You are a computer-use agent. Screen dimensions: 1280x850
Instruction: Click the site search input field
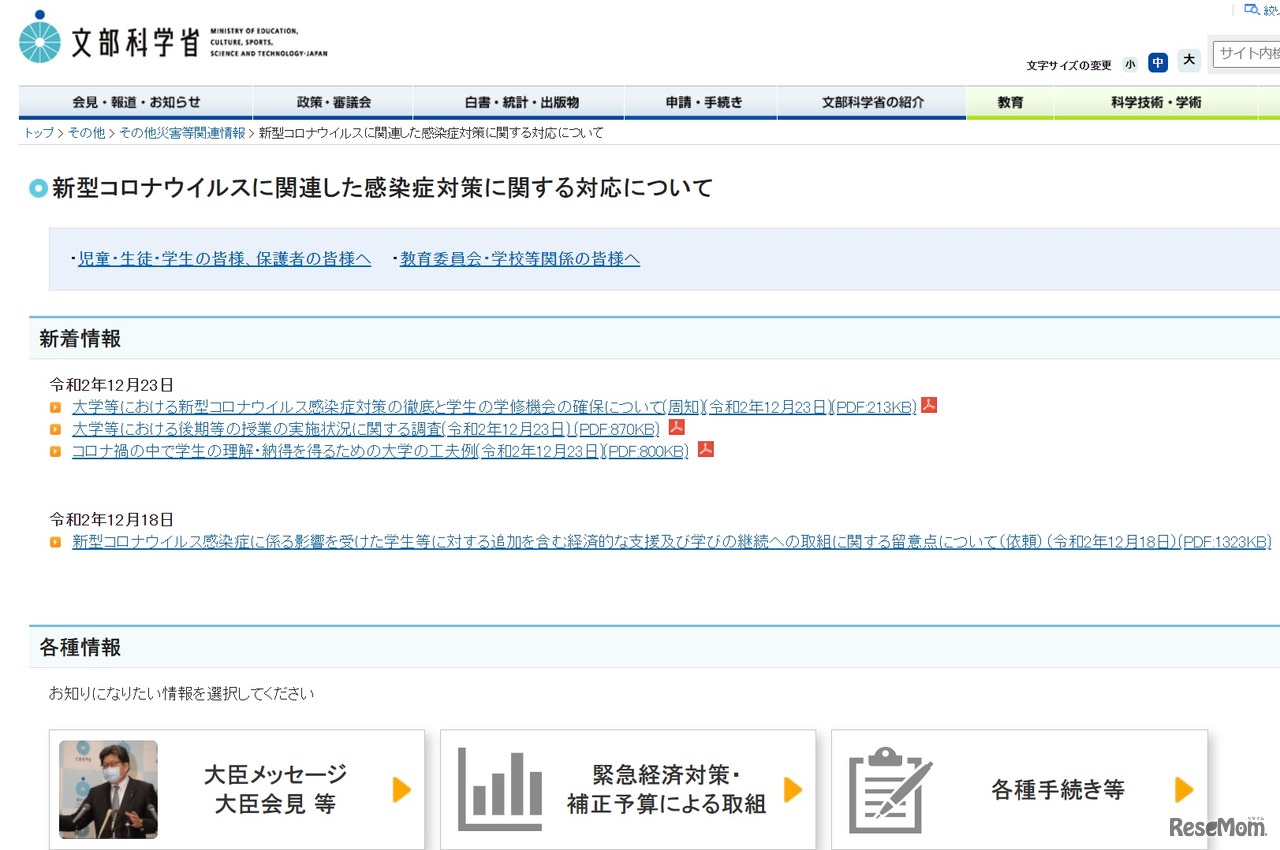pyautogui.click(x=1247, y=53)
